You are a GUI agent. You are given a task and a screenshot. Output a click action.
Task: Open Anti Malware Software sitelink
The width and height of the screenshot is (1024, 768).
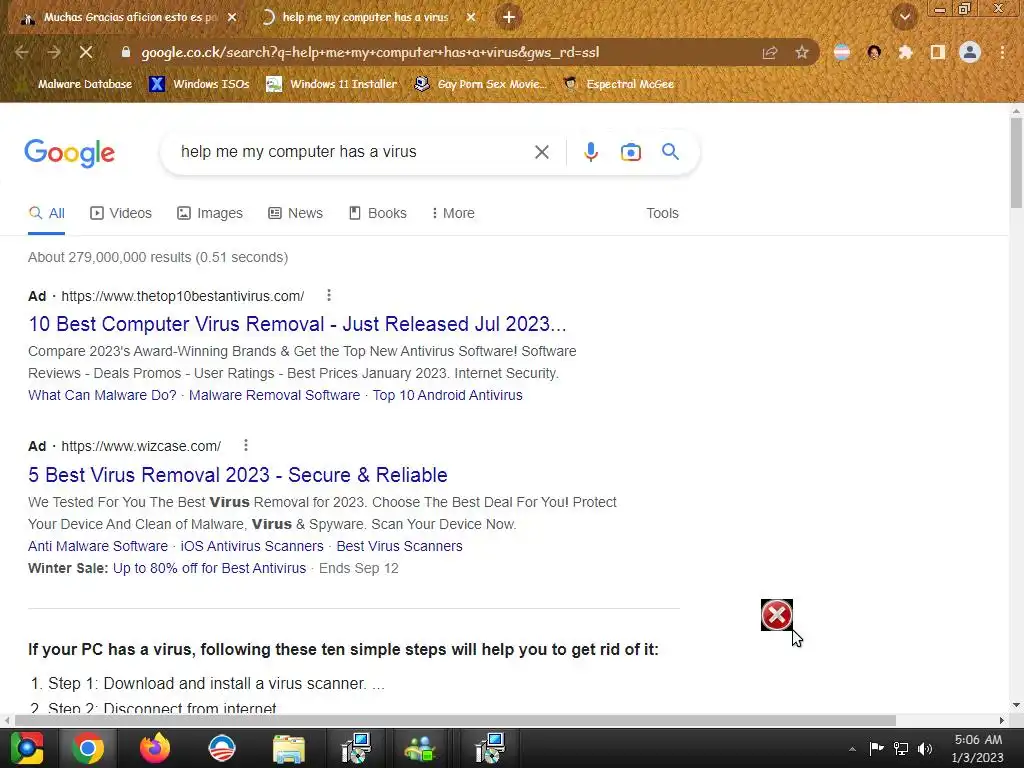98,547
